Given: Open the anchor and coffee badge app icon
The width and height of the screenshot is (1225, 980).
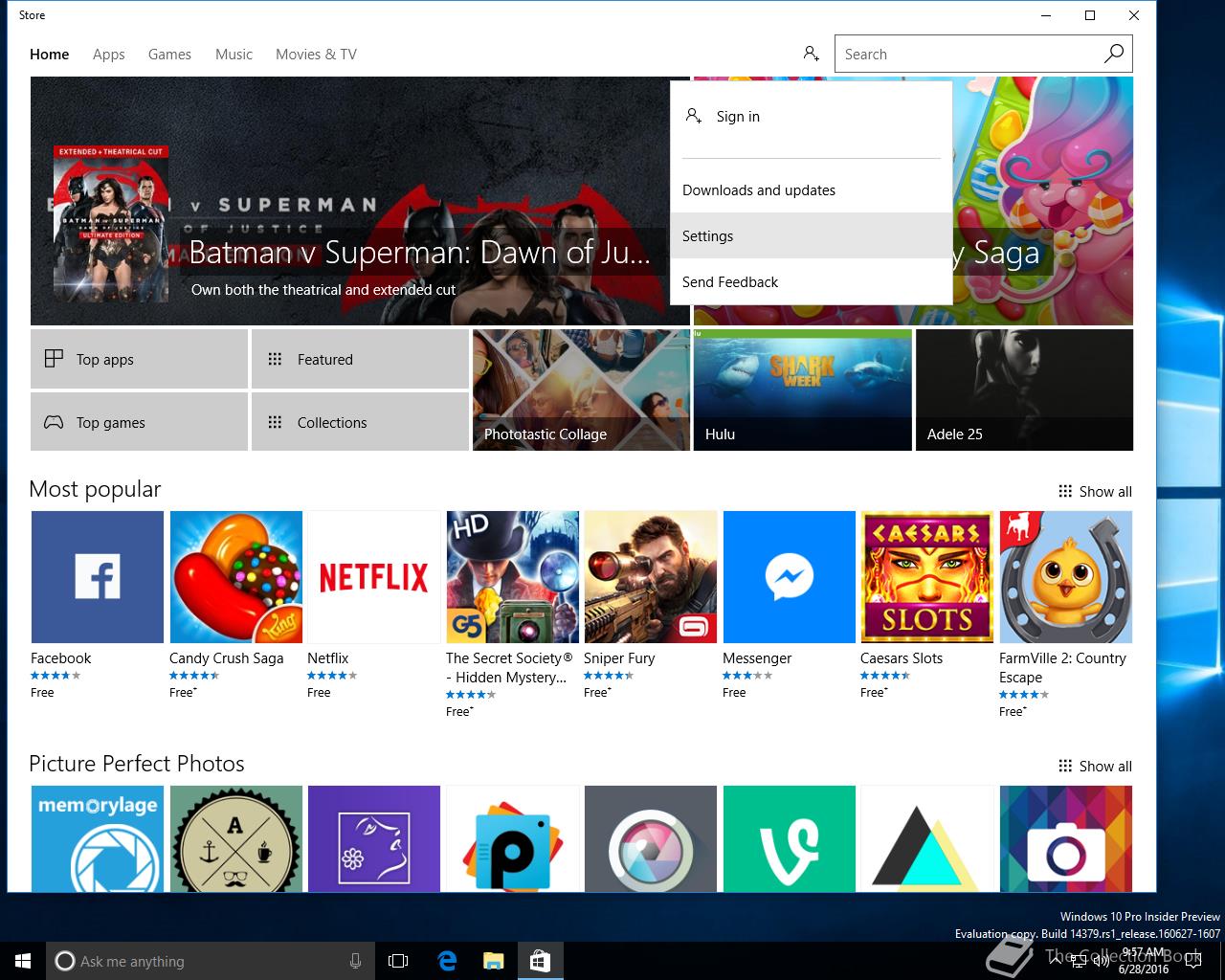Looking at the screenshot, I should pyautogui.click(x=235, y=838).
